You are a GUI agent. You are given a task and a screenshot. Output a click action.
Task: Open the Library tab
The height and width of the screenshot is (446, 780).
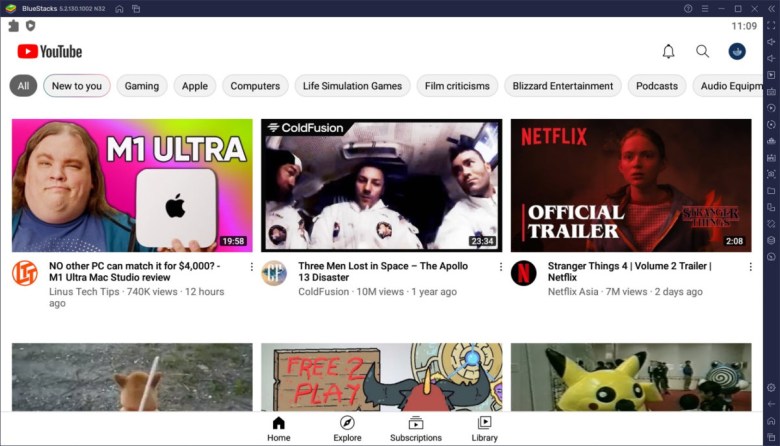pyautogui.click(x=485, y=429)
